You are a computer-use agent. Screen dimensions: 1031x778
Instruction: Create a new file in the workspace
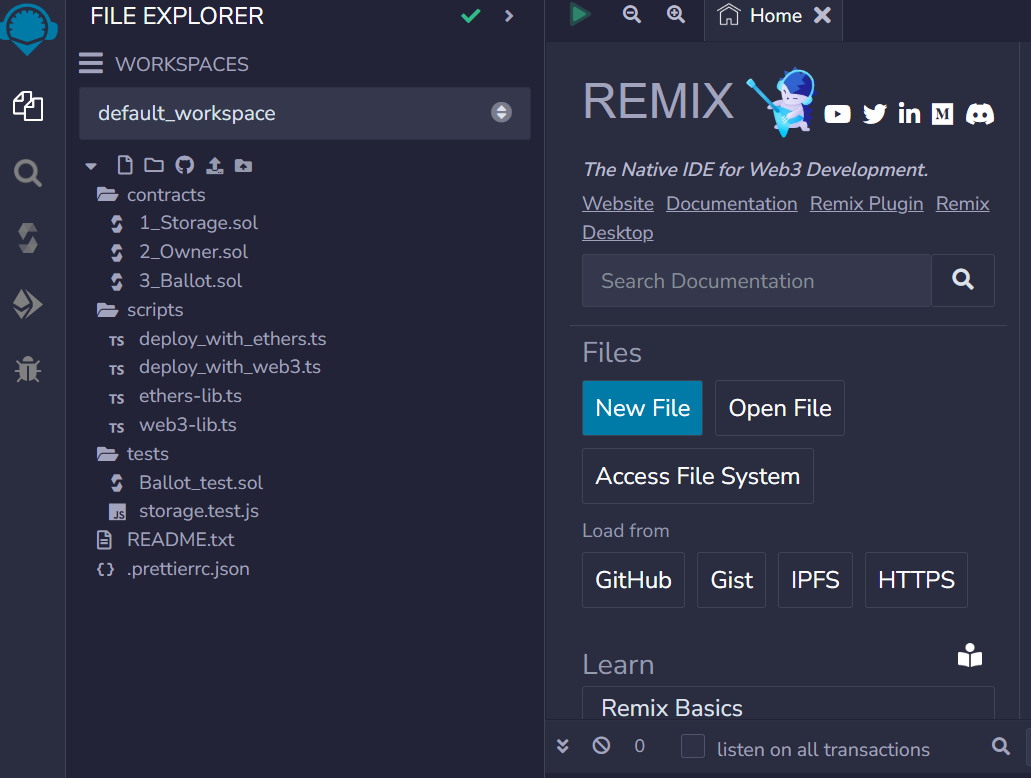point(124,165)
